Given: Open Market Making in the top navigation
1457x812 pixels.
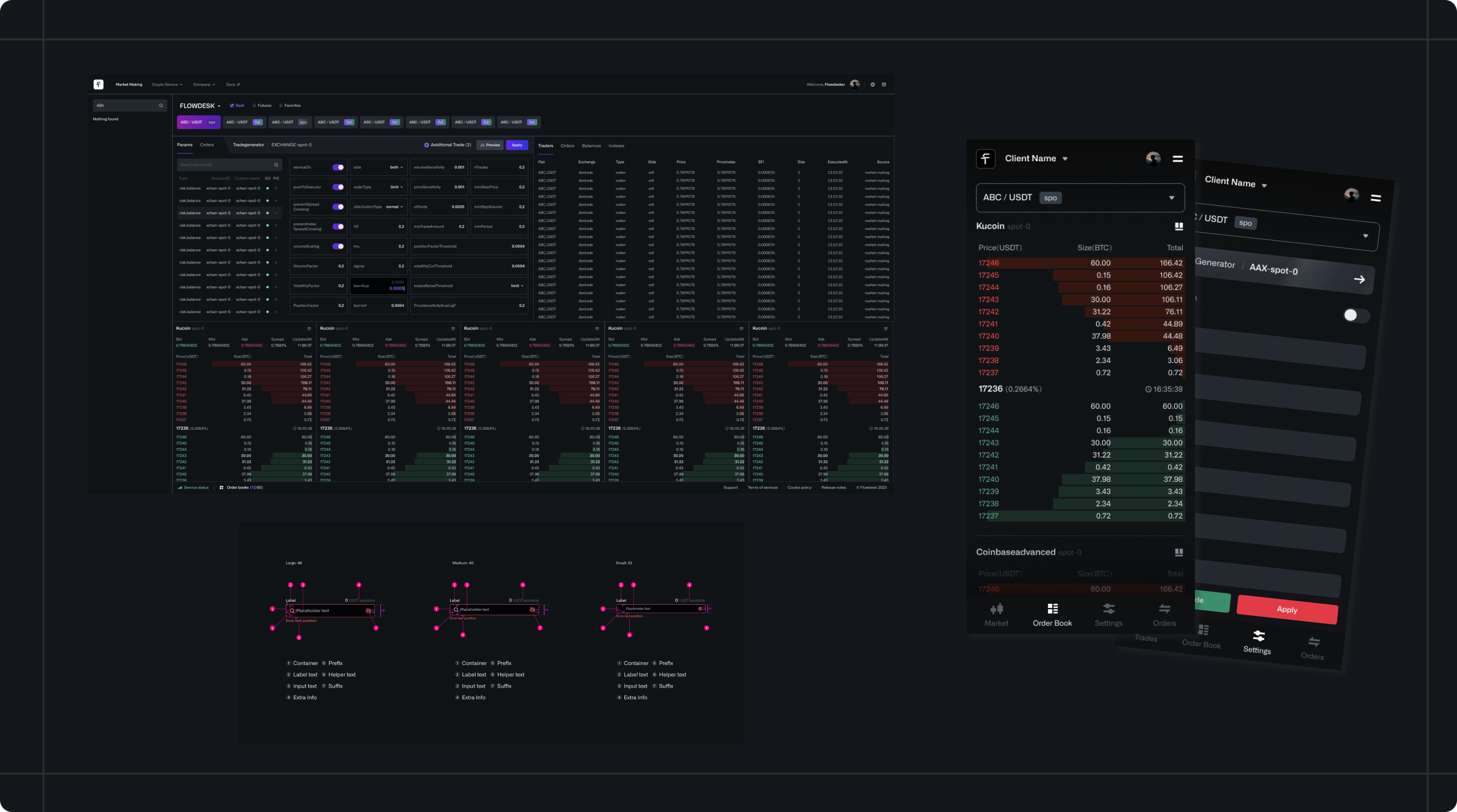Looking at the screenshot, I should pos(129,84).
